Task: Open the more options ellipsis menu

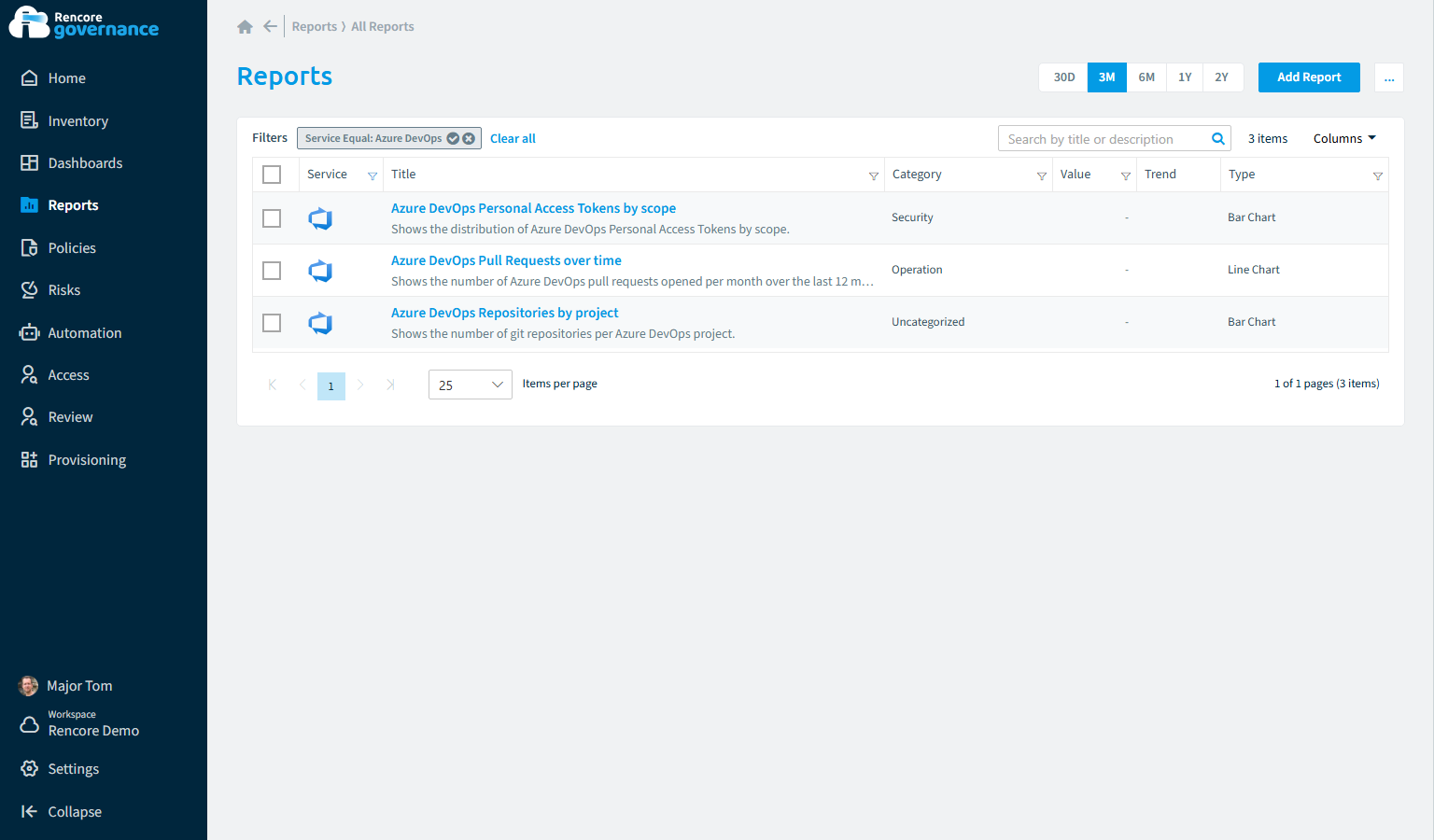Action: click(1389, 77)
